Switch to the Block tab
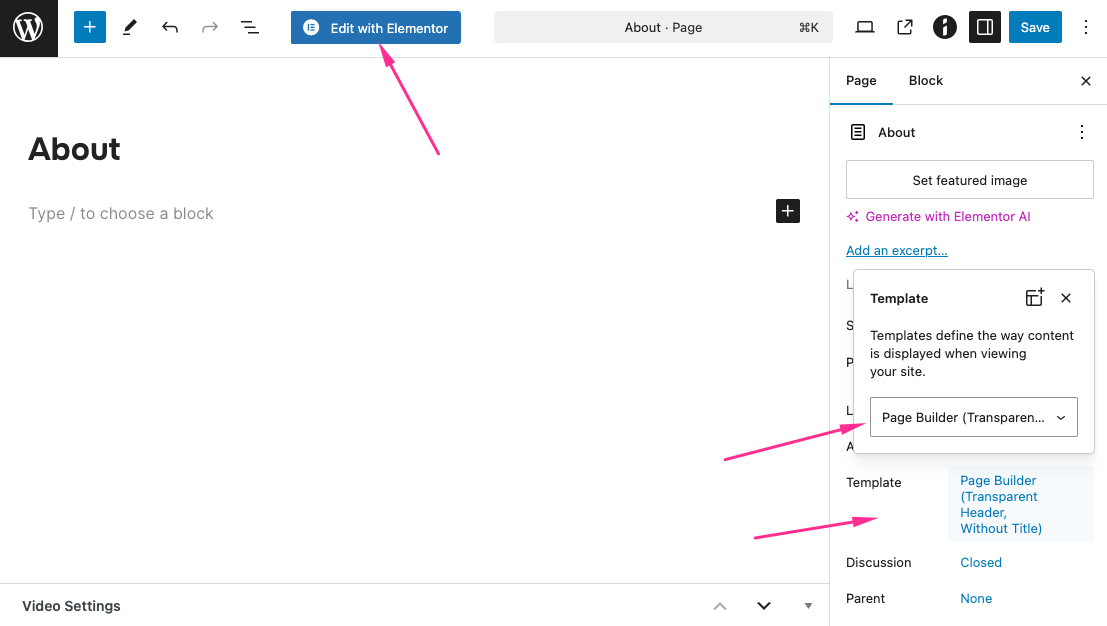Image resolution: width=1107 pixels, height=626 pixels. tap(925, 81)
